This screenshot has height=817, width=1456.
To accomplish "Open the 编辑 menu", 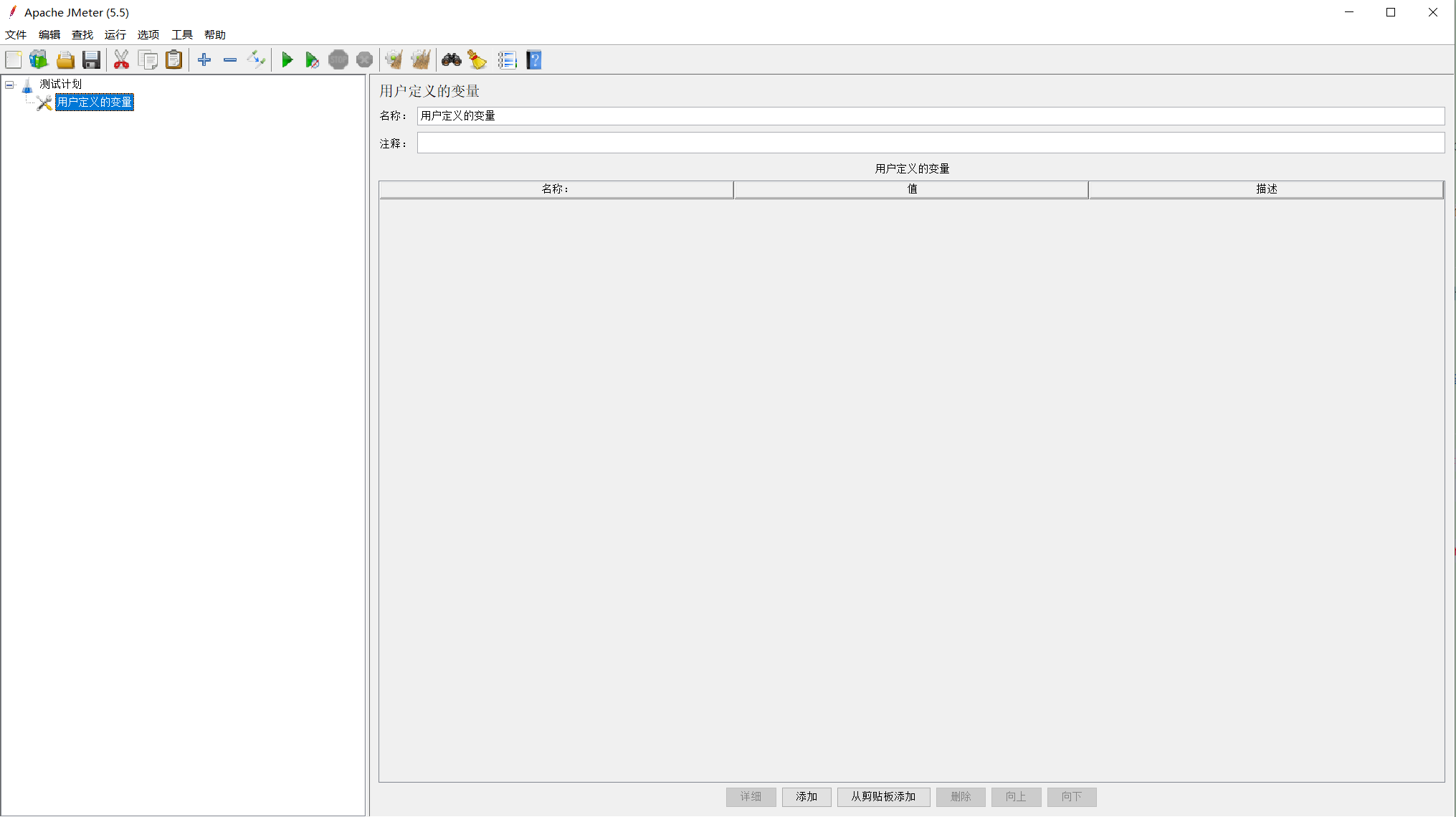I will (49, 35).
